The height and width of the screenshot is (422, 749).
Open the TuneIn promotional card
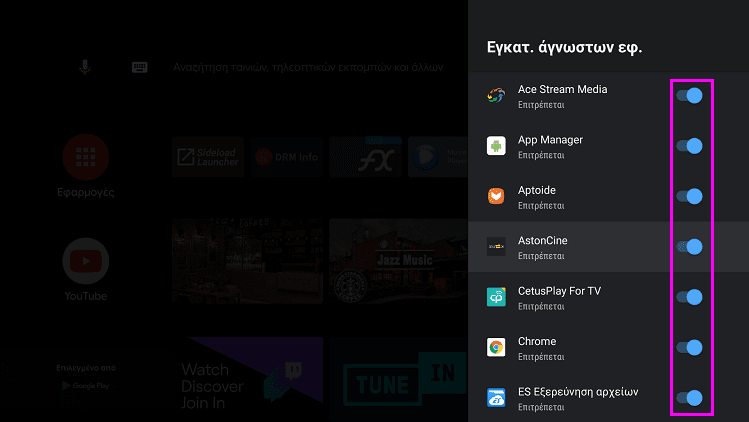click(398, 379)
